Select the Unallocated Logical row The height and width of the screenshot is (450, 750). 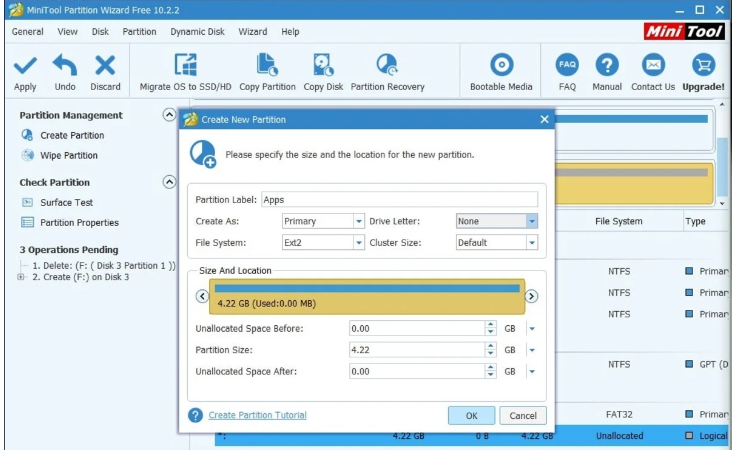471,436
